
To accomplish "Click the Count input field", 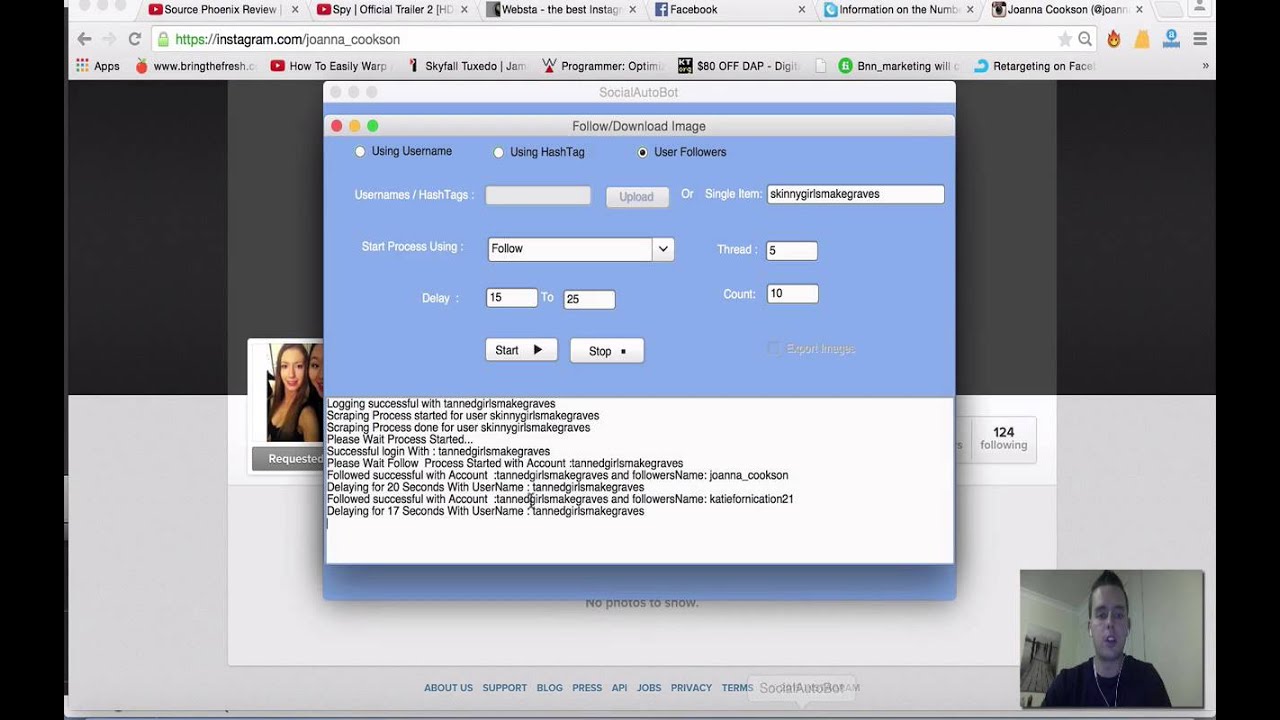I will (x=792, y=294).
